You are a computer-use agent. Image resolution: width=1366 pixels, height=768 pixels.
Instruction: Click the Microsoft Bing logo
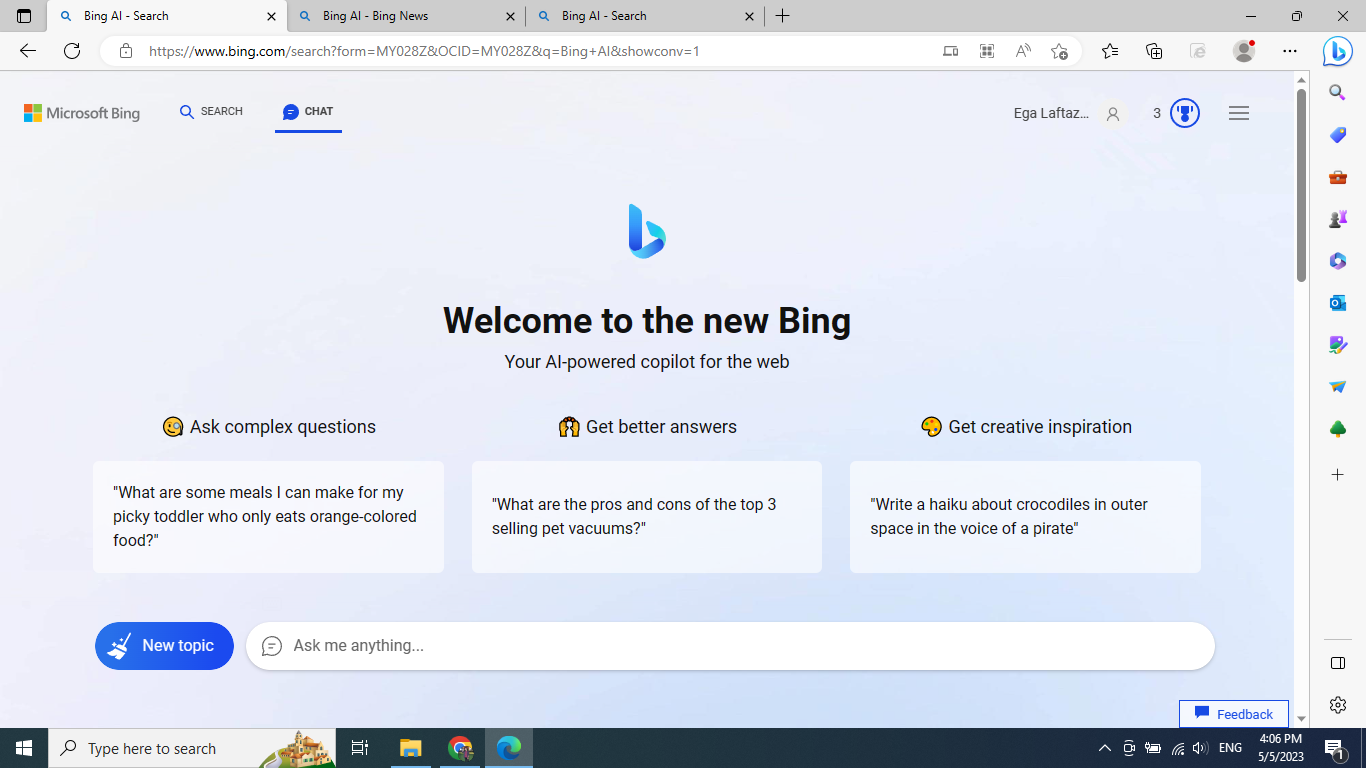[x=82, y=113]
